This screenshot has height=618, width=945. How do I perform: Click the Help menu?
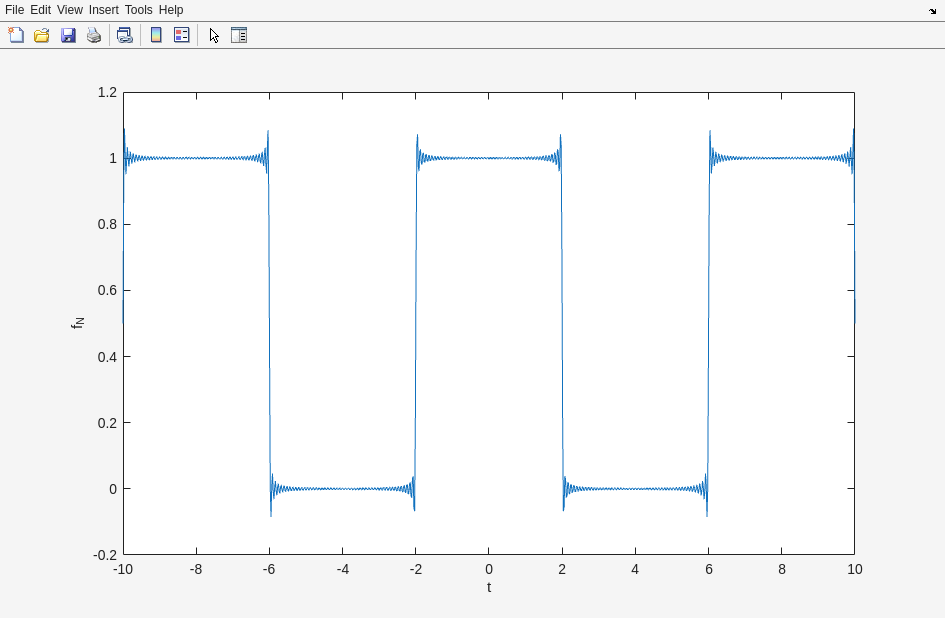[x=171, y=10]
